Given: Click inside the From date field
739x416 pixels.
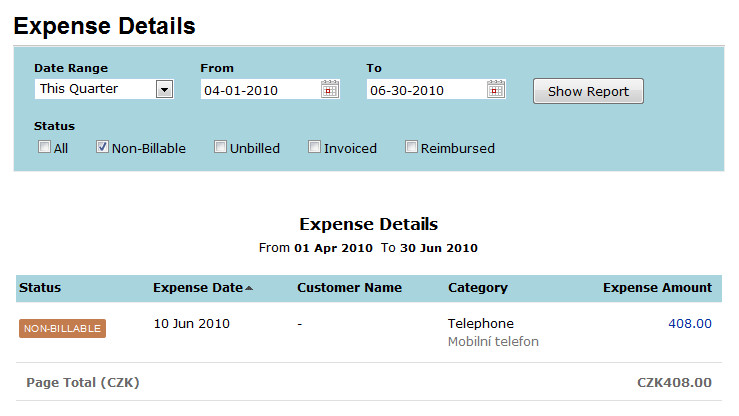Looking at the screenshot, I should coord(261,90).
